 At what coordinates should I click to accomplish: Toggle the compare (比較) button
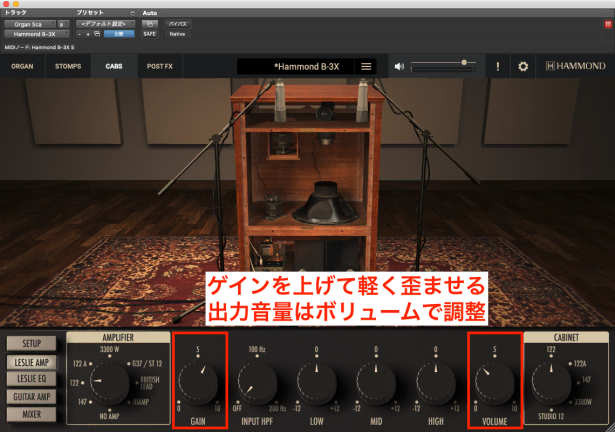click(119, 34)
